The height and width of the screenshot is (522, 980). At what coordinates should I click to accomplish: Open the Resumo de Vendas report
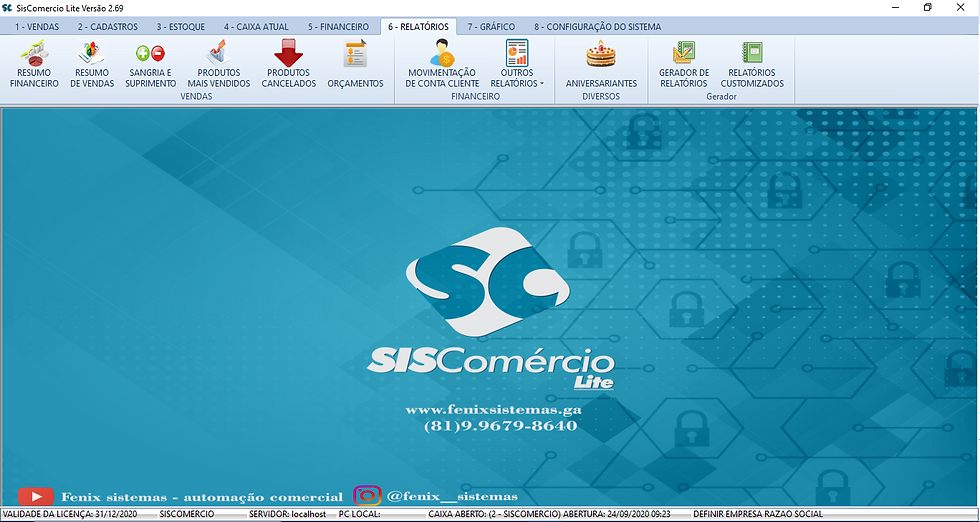click(92, 64)
